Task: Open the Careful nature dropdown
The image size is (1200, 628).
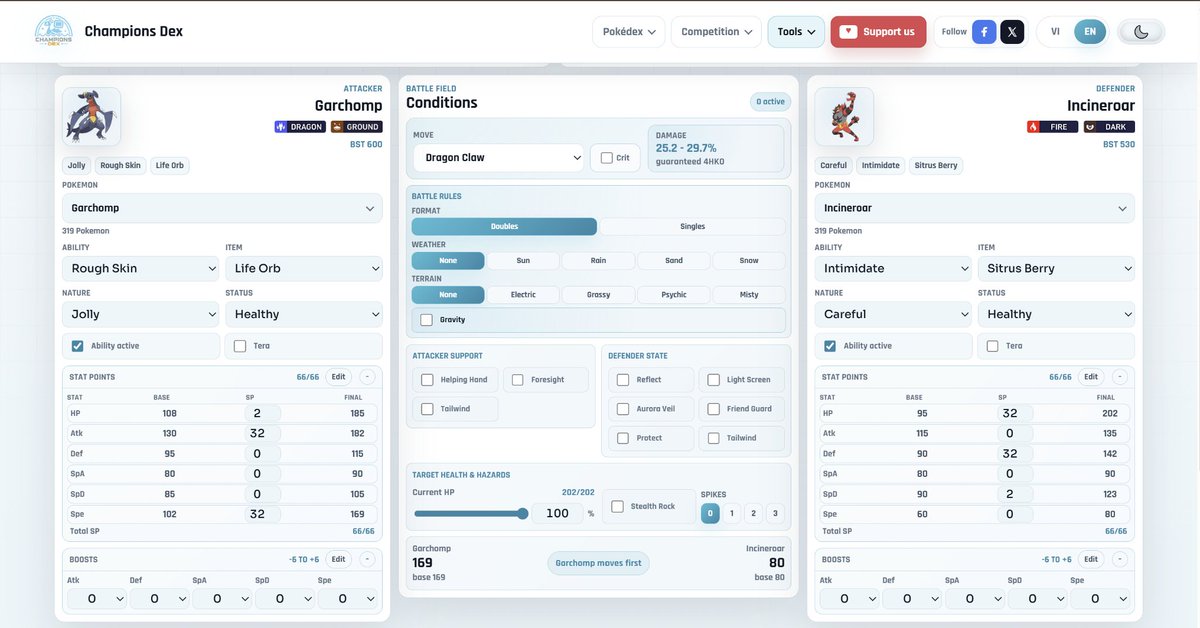Action: click(893, 314)
